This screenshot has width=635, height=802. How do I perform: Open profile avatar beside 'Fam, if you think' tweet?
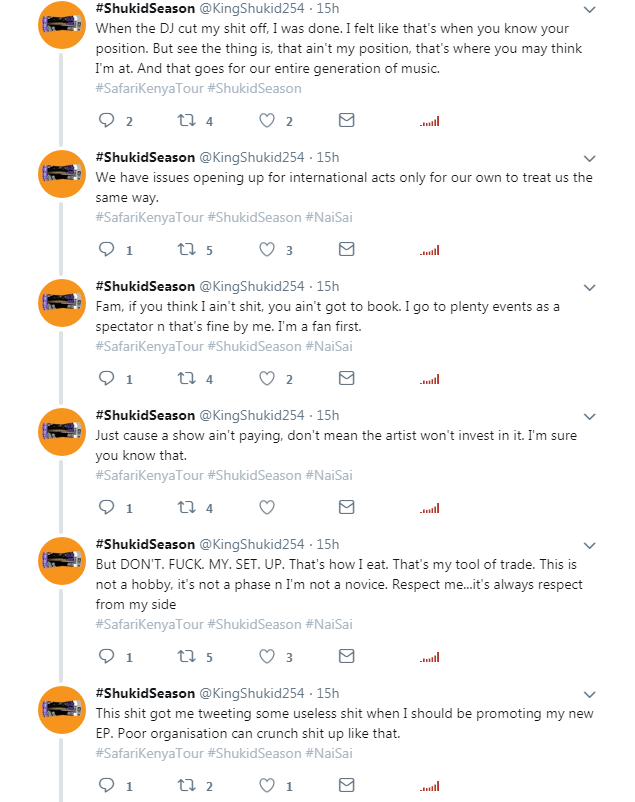(62, 303)
